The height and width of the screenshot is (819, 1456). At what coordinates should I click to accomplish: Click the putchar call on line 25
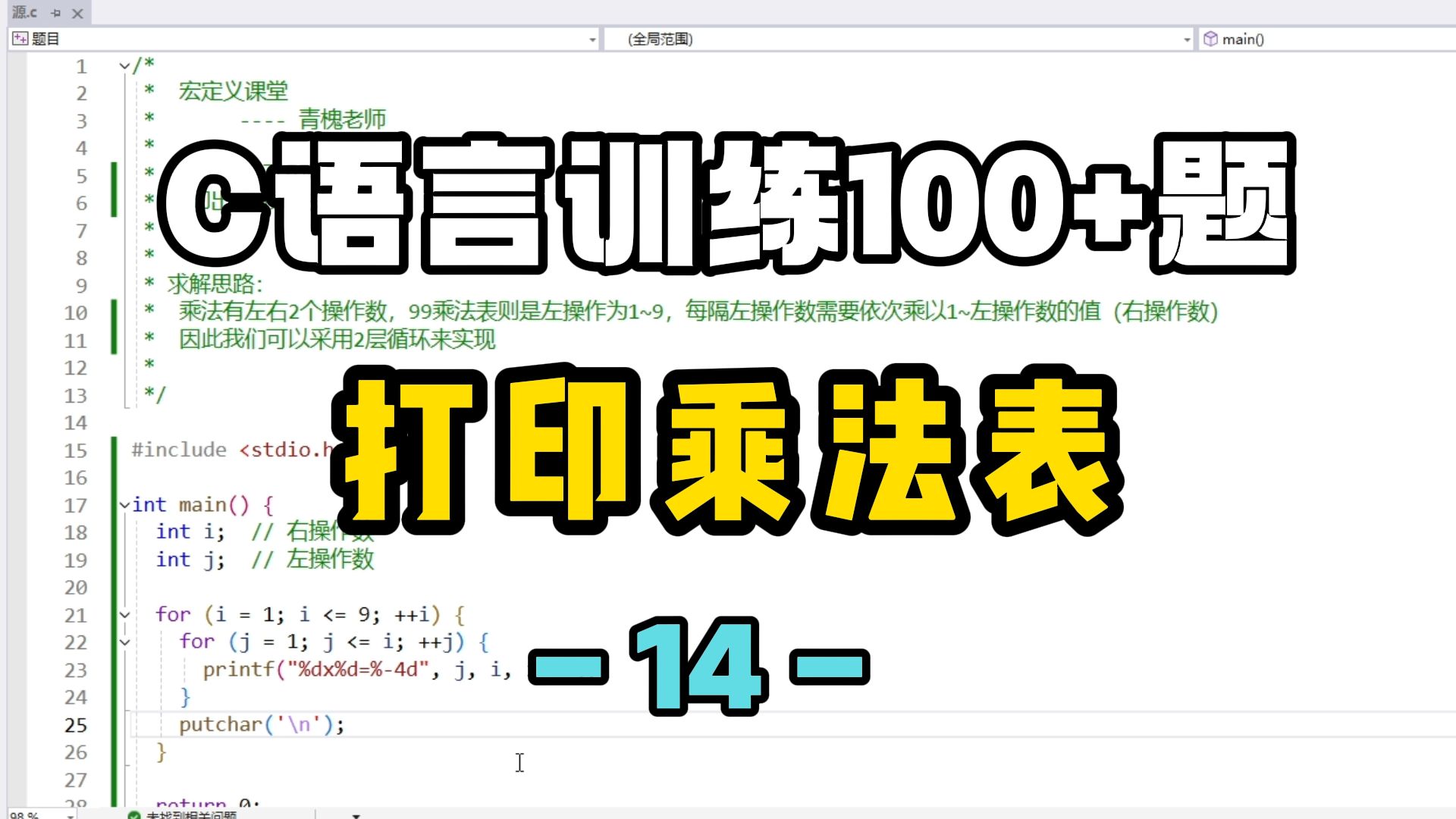click(x=220, y=725)
